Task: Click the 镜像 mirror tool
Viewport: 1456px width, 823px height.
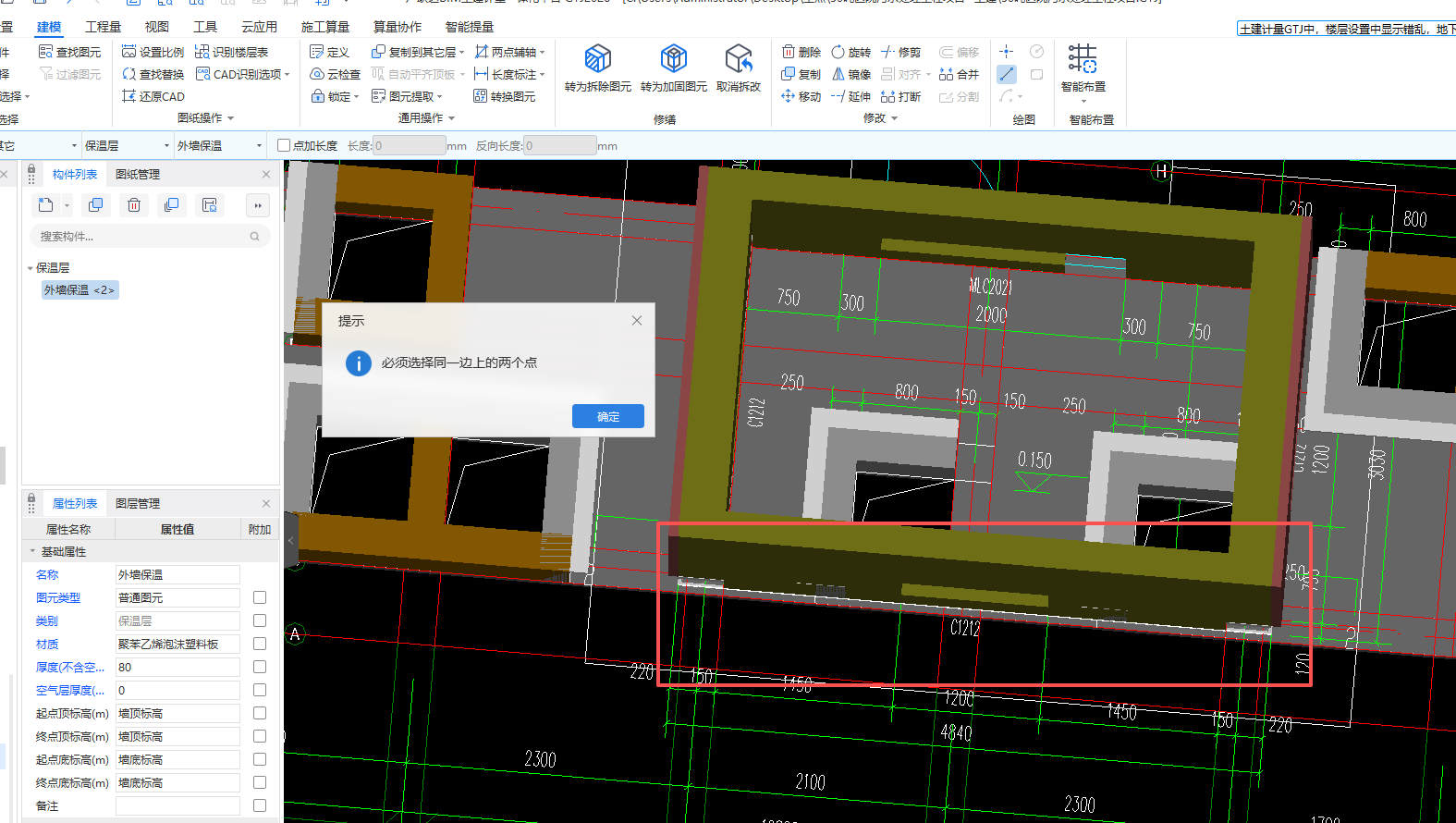Action: [x=850, y=74]
